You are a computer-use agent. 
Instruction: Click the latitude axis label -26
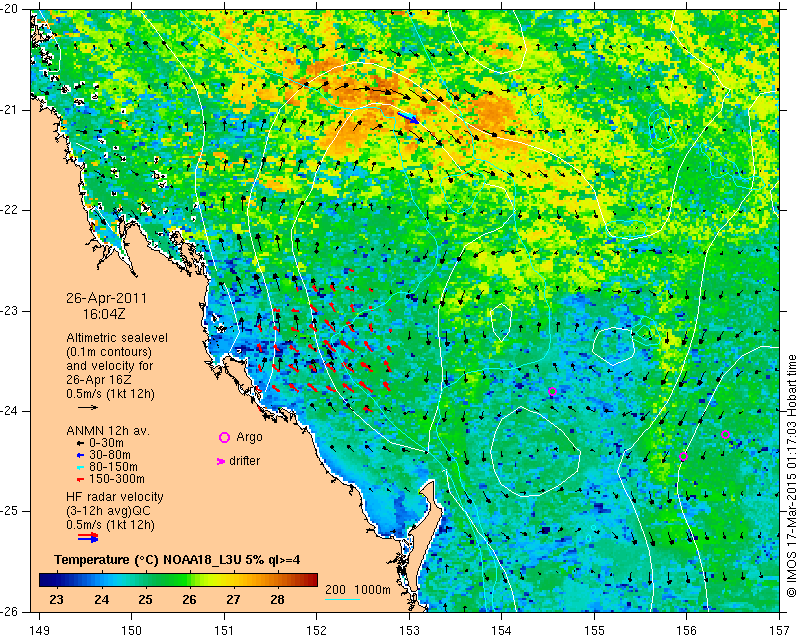[x=11, y=612]
